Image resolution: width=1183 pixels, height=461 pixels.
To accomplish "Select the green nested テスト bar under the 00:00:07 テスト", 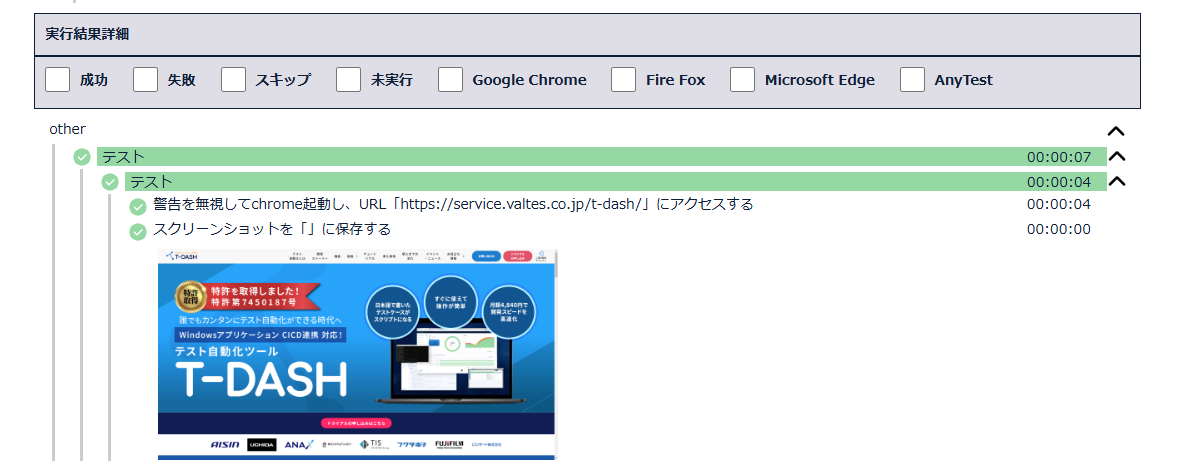I will tap(616, 182).
